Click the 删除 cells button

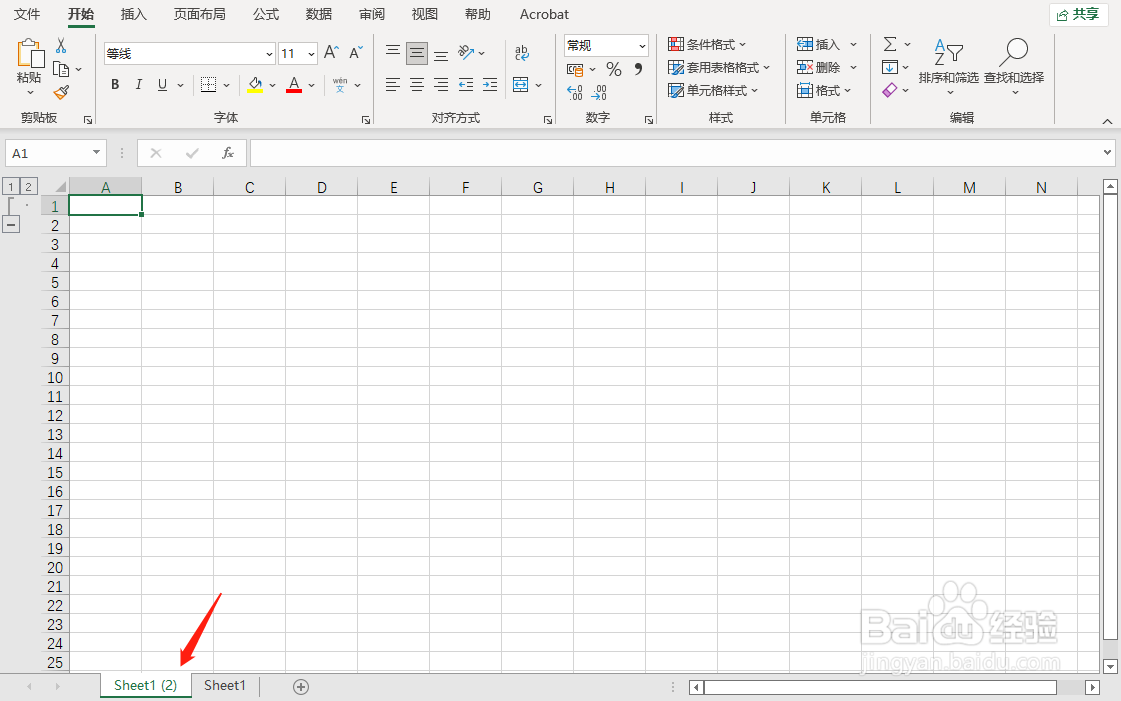pyautogui.click(x=819, y=67)
